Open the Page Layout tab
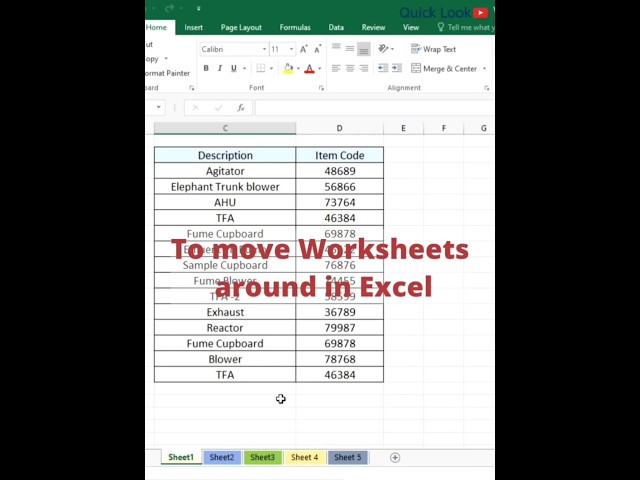Image resolution: width=640 pixels, height=480 pixels. point(241,27)
